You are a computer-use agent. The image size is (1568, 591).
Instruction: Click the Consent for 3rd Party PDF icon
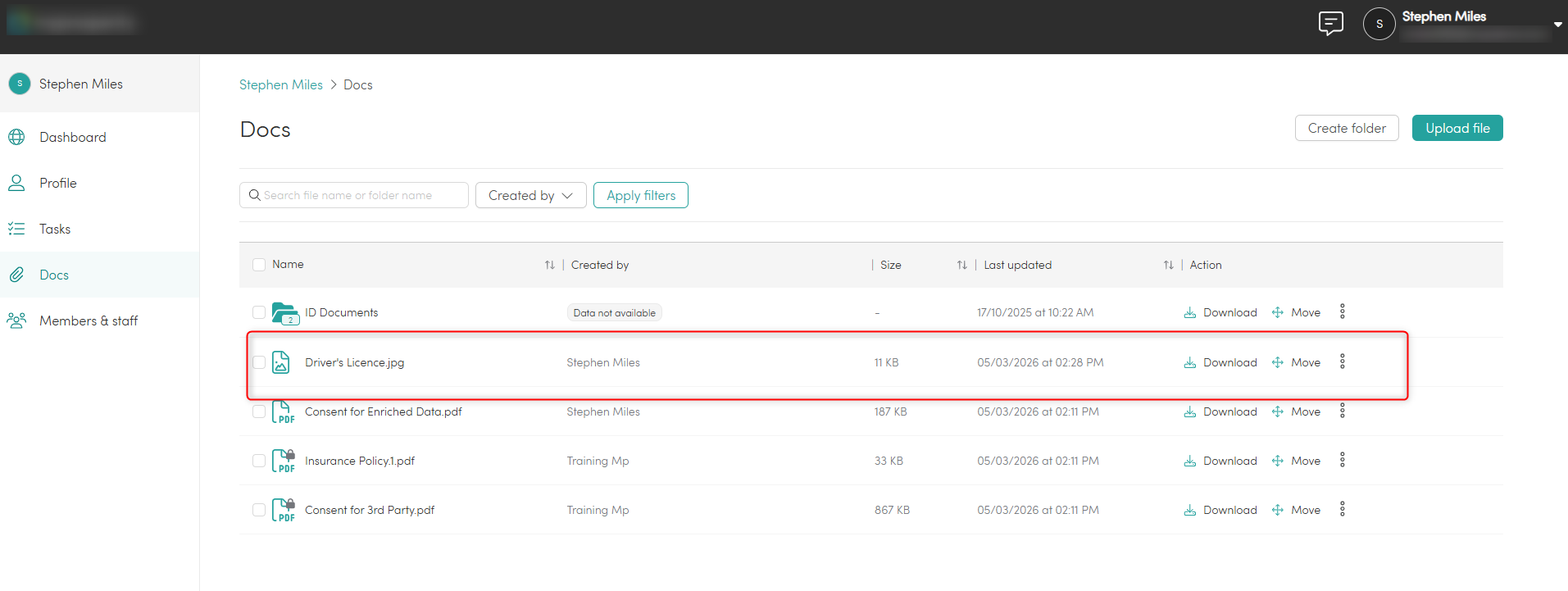(x=283, y=510)
